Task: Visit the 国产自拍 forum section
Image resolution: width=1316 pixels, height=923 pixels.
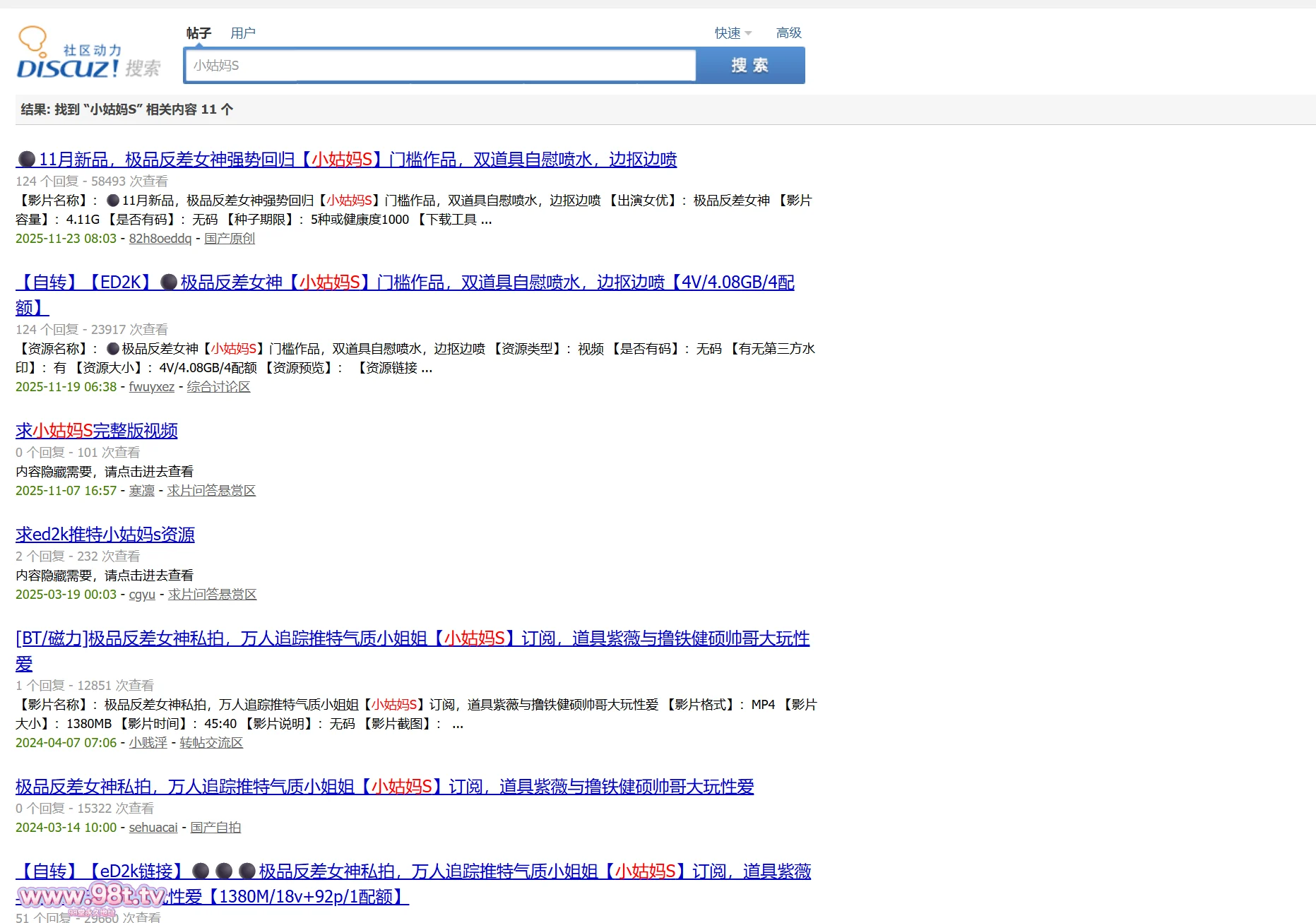Action: [215, 828]
